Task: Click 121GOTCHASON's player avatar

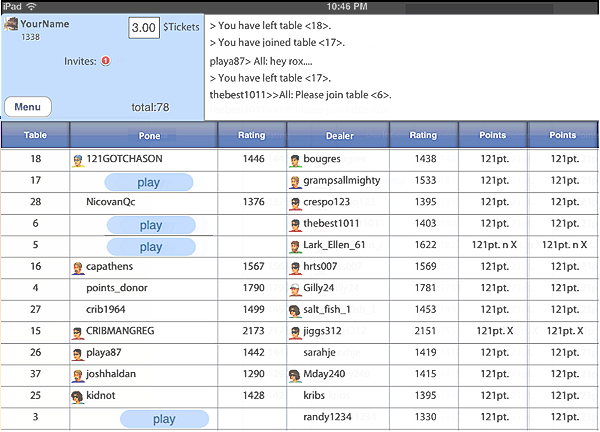Action: pos(78,159)
